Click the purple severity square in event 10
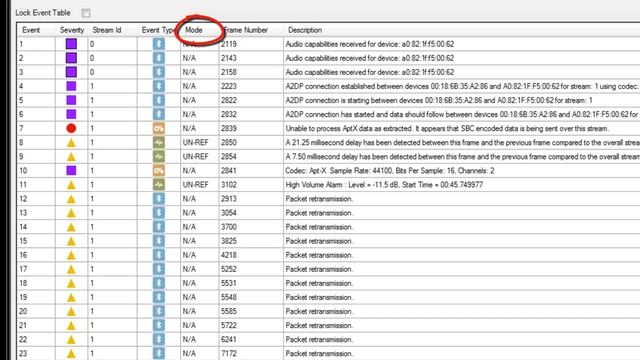The width and height of the screenshot is (640, 360). tap(71, 171)
